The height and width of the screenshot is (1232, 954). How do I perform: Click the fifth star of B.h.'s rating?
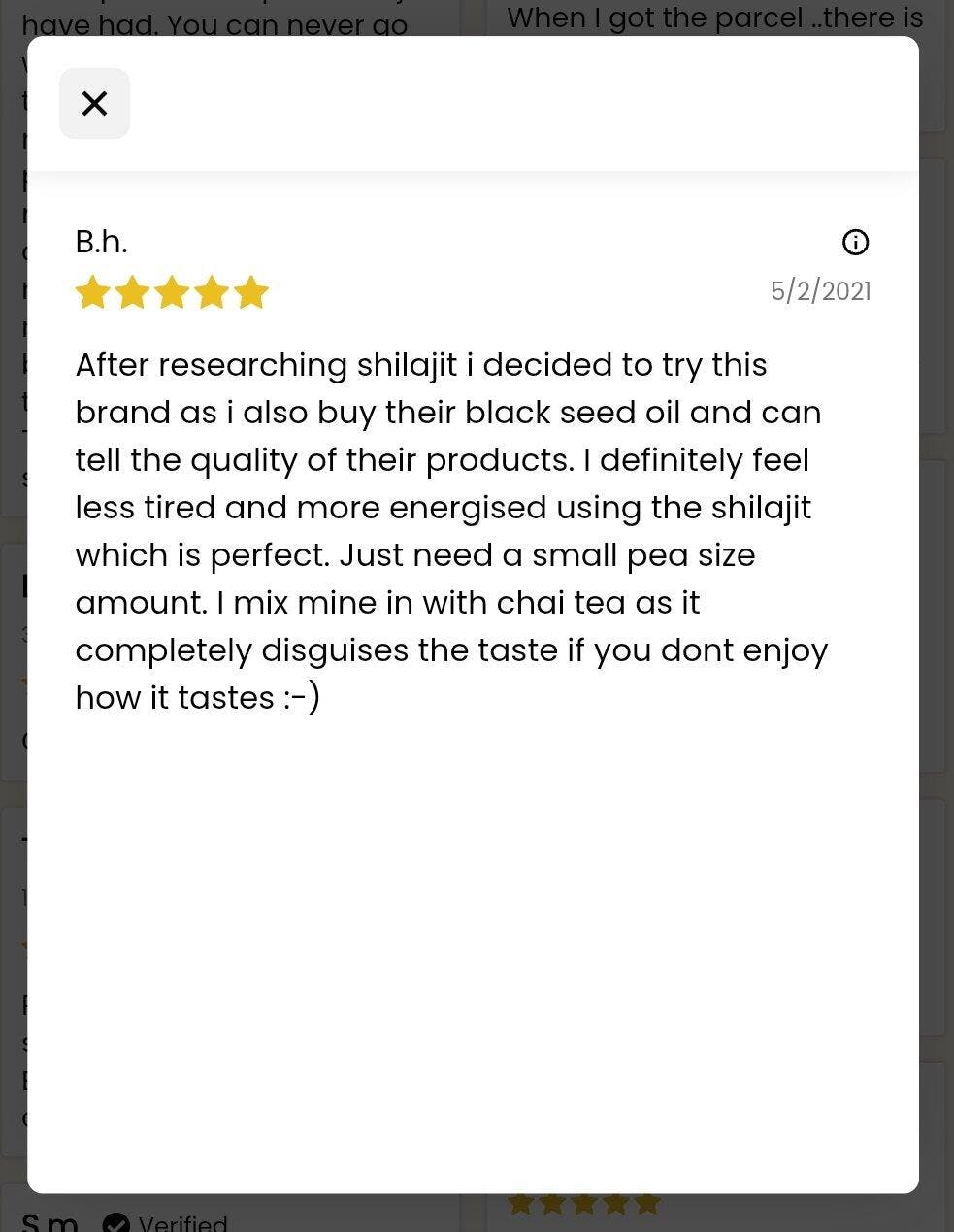point(251,291)
